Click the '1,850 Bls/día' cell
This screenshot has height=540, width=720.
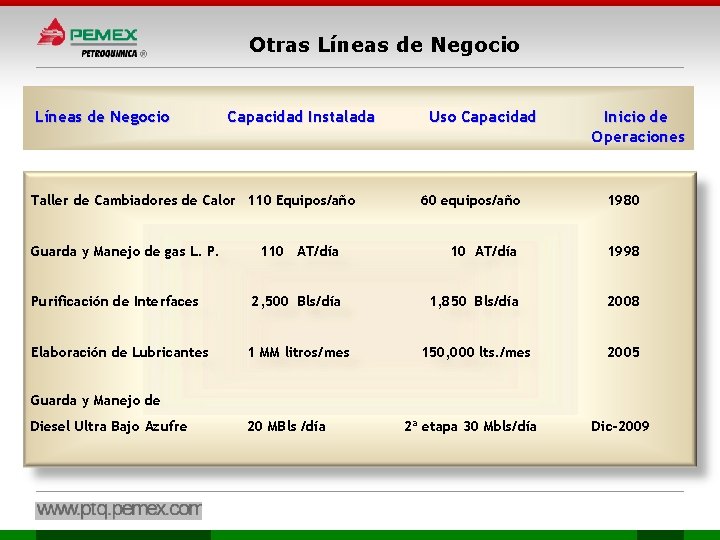(x=474, y=301)
